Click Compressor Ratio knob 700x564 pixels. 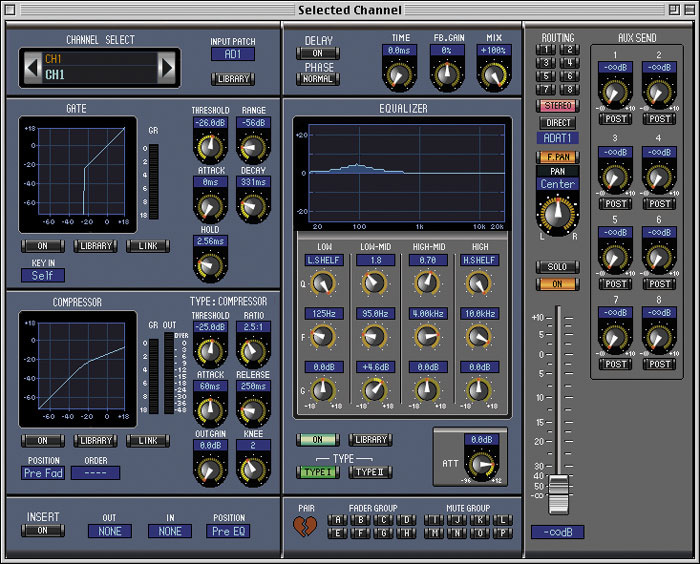point(253,351)
